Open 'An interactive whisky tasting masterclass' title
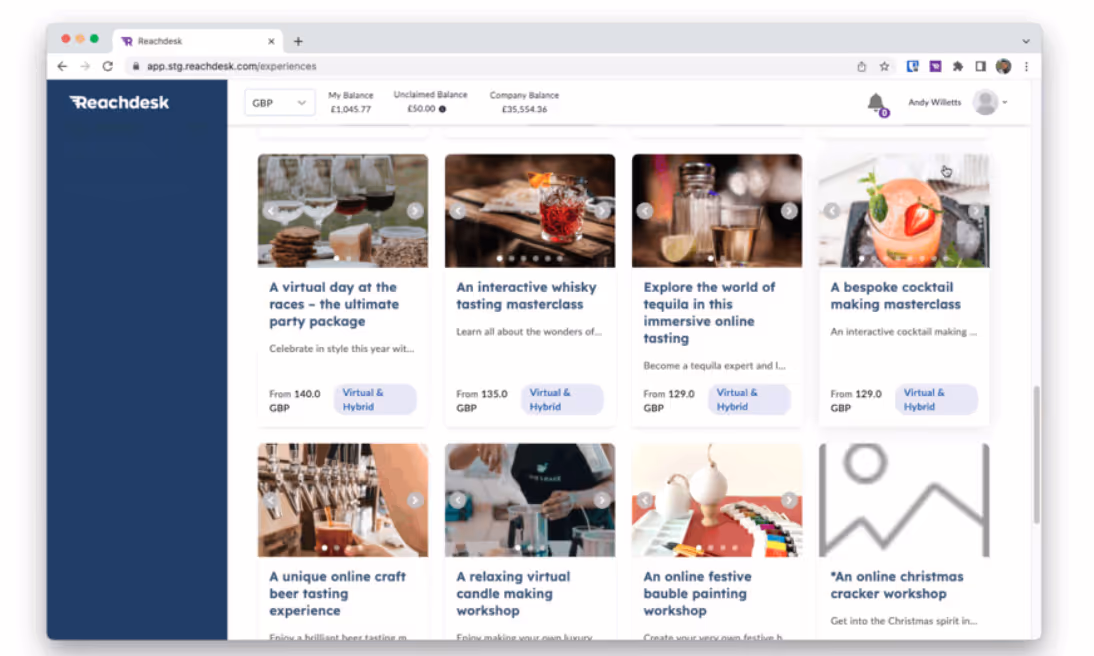 (x=526, y=296)
